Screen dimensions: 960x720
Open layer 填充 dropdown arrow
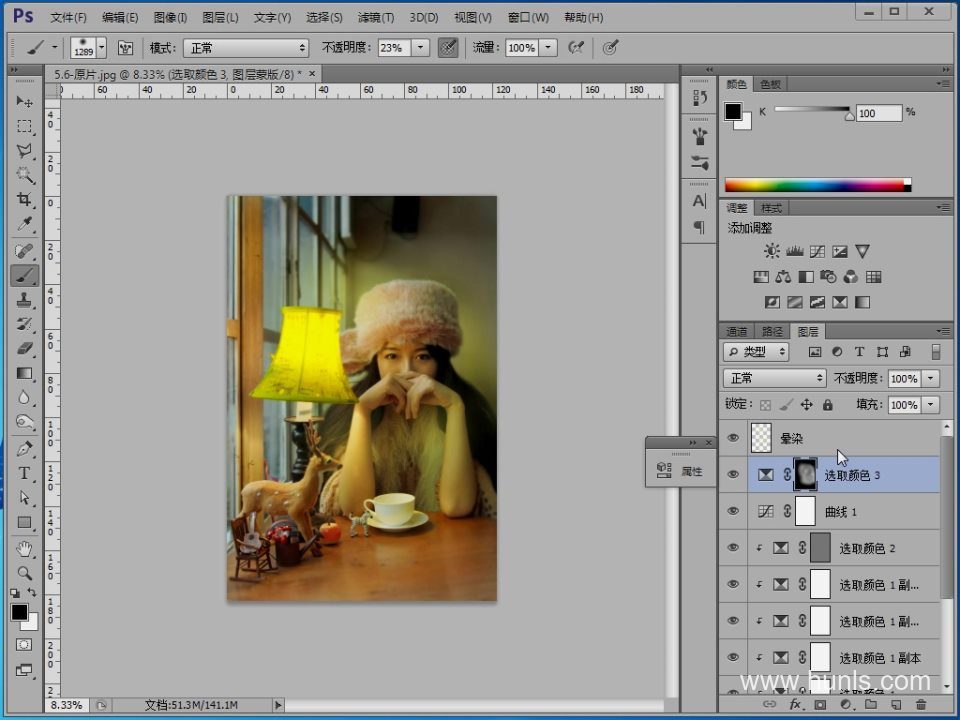point(931,405)
